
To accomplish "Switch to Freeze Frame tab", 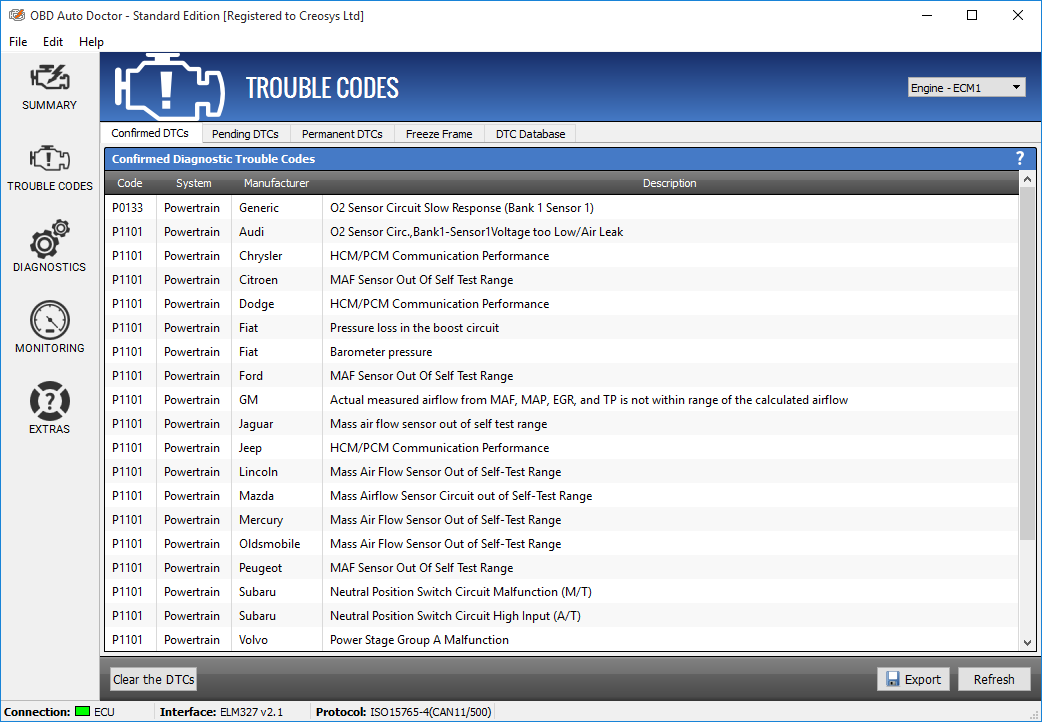I will point(439,134).
